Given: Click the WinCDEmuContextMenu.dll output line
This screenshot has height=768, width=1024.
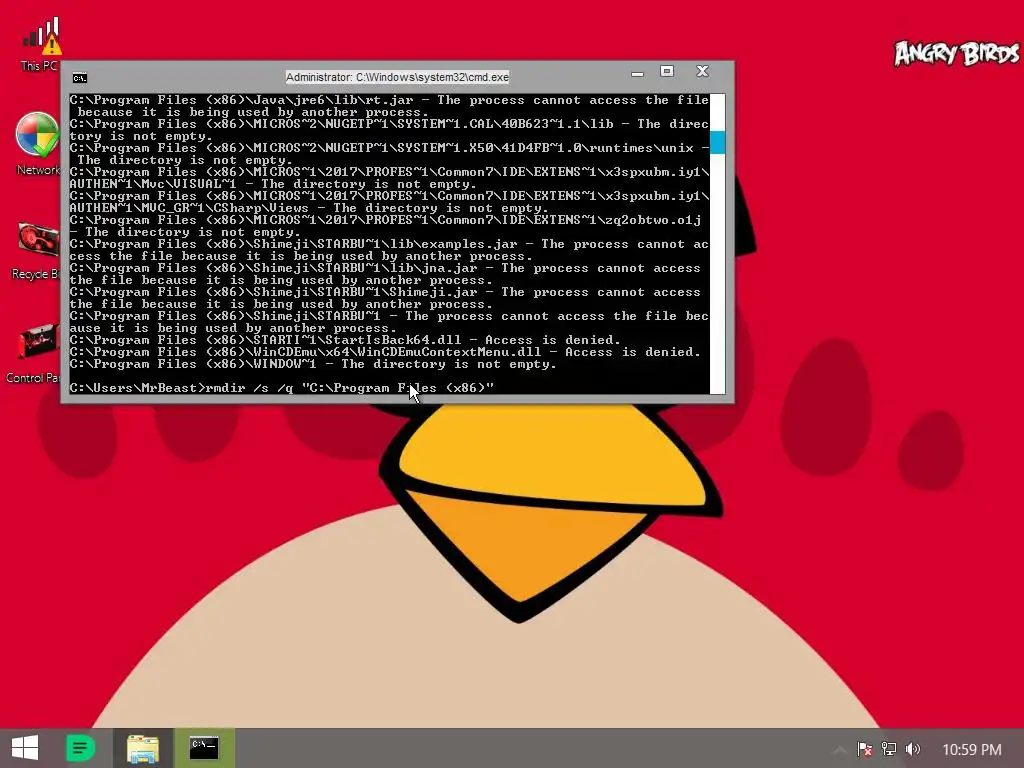Looking at the screenshot, I should tap(385, 352).
